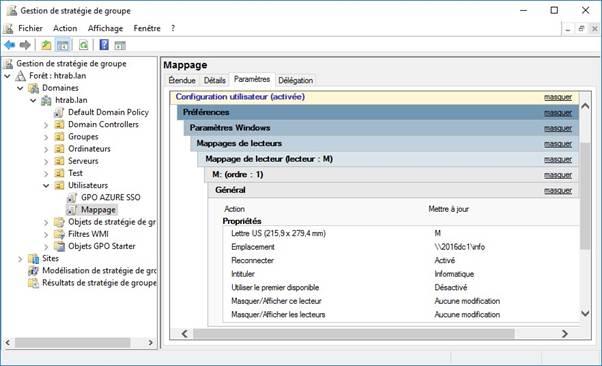Expand the Sites node
602x366 pixels.
20,259
